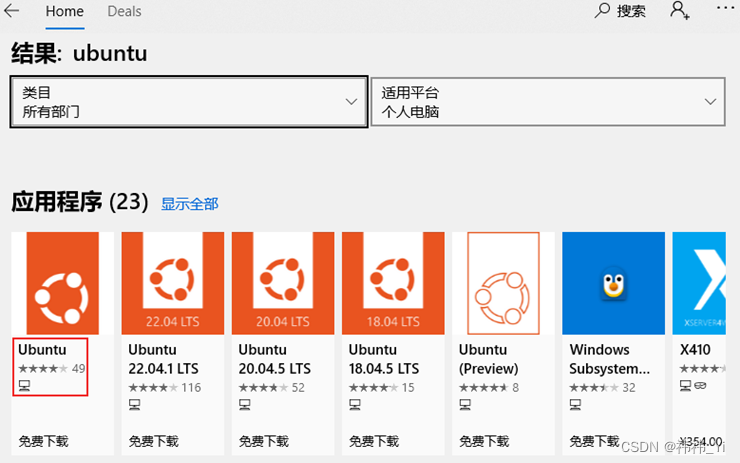Switch to the Home tab

click(x=65, y=11)
